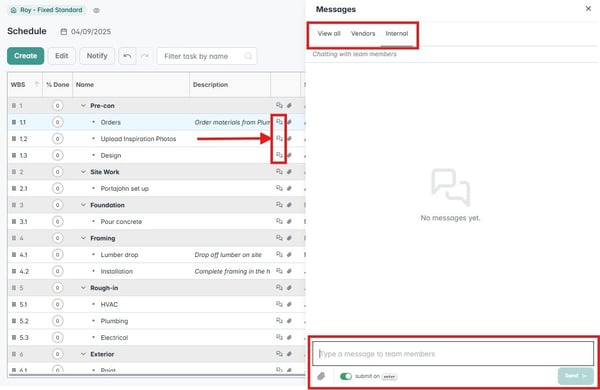Open messages for Pre-con group
This screenshot has width=600, height=390.
[x=279, y=105]
